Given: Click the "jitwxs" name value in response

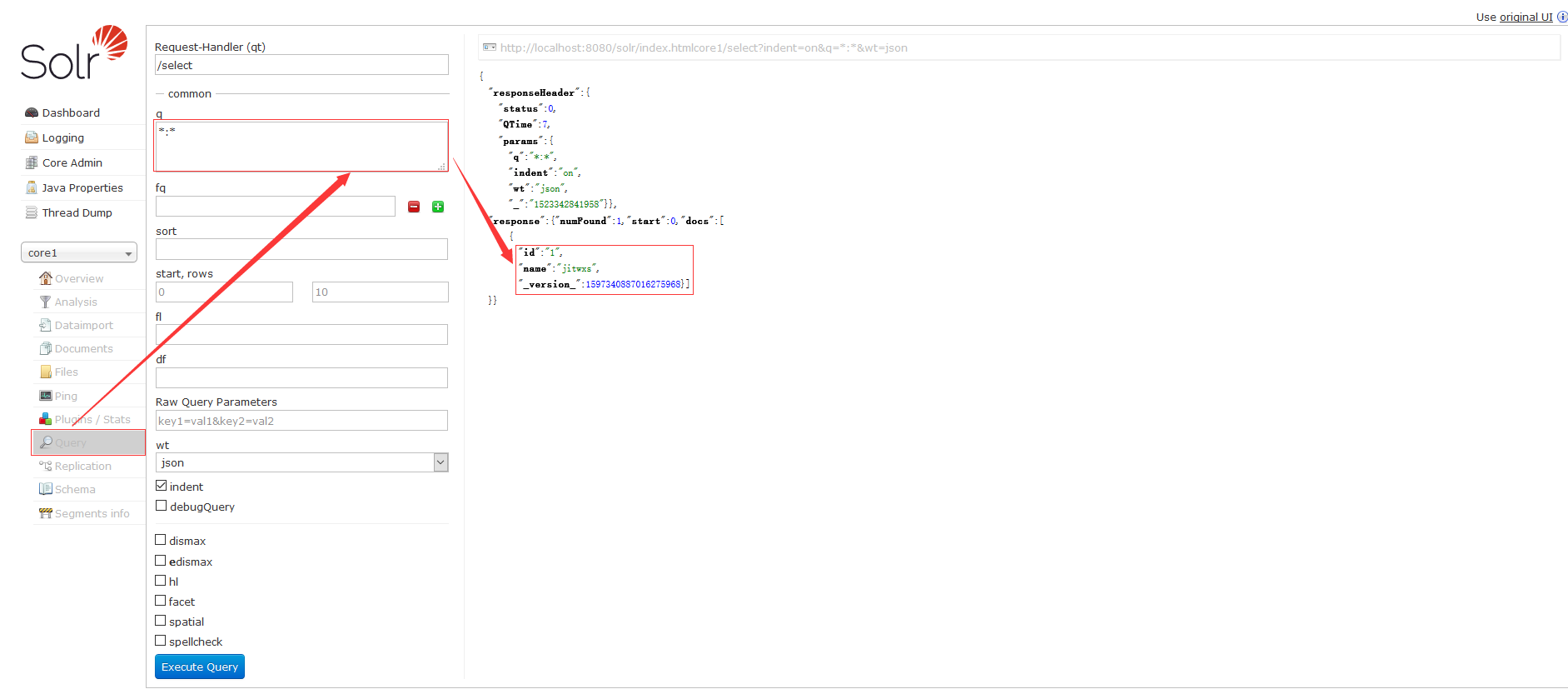Looking at the screenshot, I should point(577,268).
